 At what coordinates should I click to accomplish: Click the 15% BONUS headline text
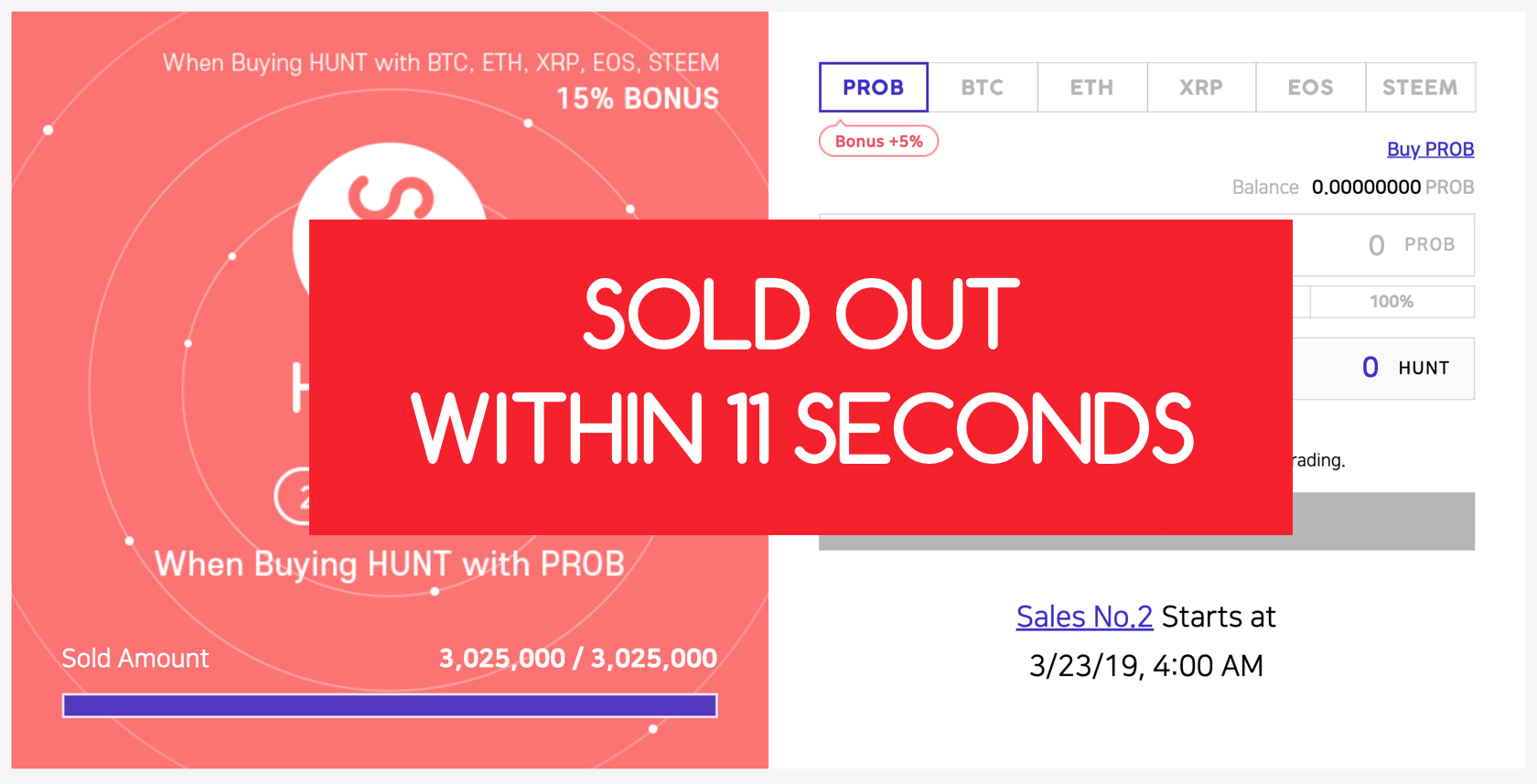point(637,99)
